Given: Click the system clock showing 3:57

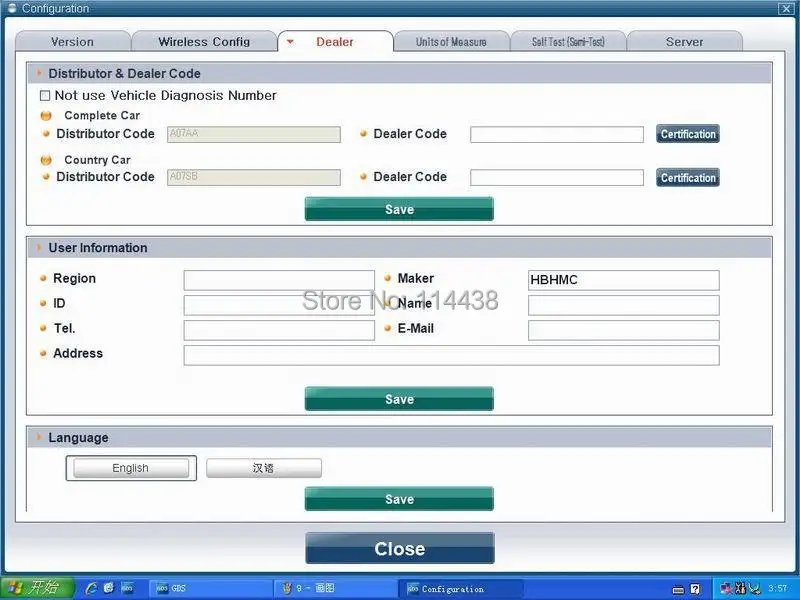Looking at the screenshot, I should [778, 589].
